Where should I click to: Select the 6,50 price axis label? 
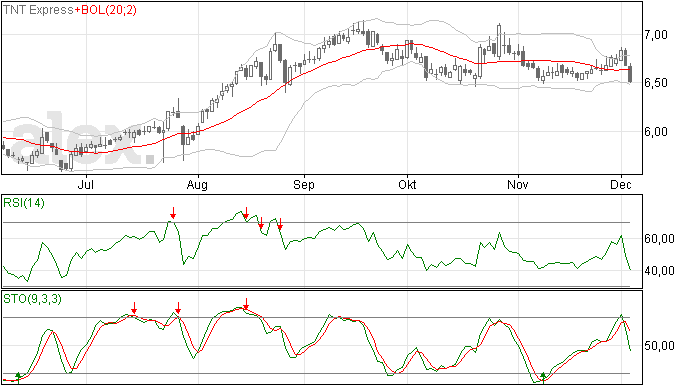[656, 83]
